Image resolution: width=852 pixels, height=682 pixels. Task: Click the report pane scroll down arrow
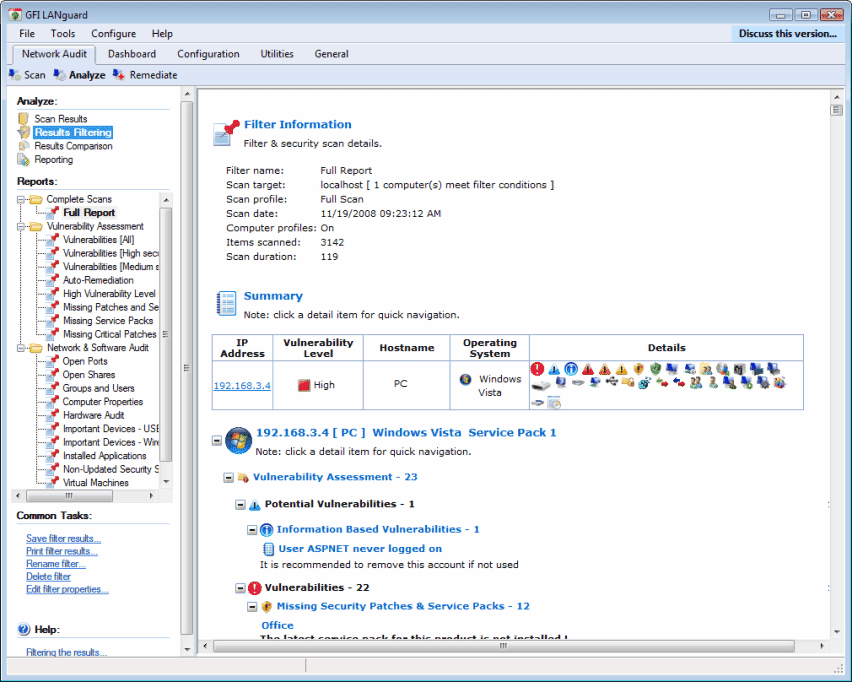[836, 632]
